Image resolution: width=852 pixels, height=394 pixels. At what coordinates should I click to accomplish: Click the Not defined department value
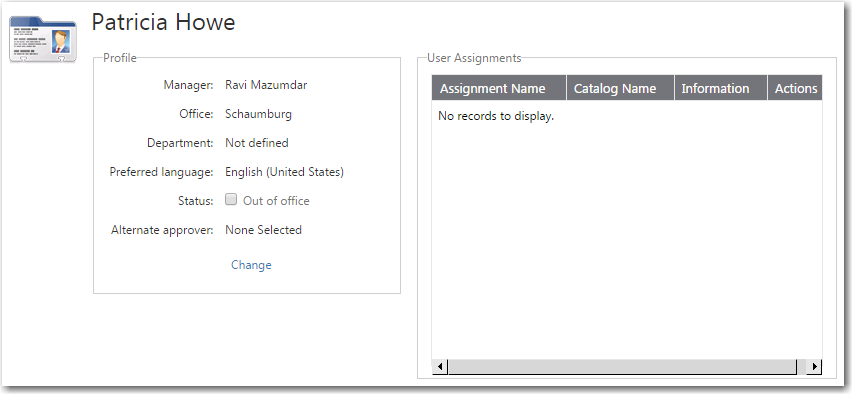tap(256, 143)
